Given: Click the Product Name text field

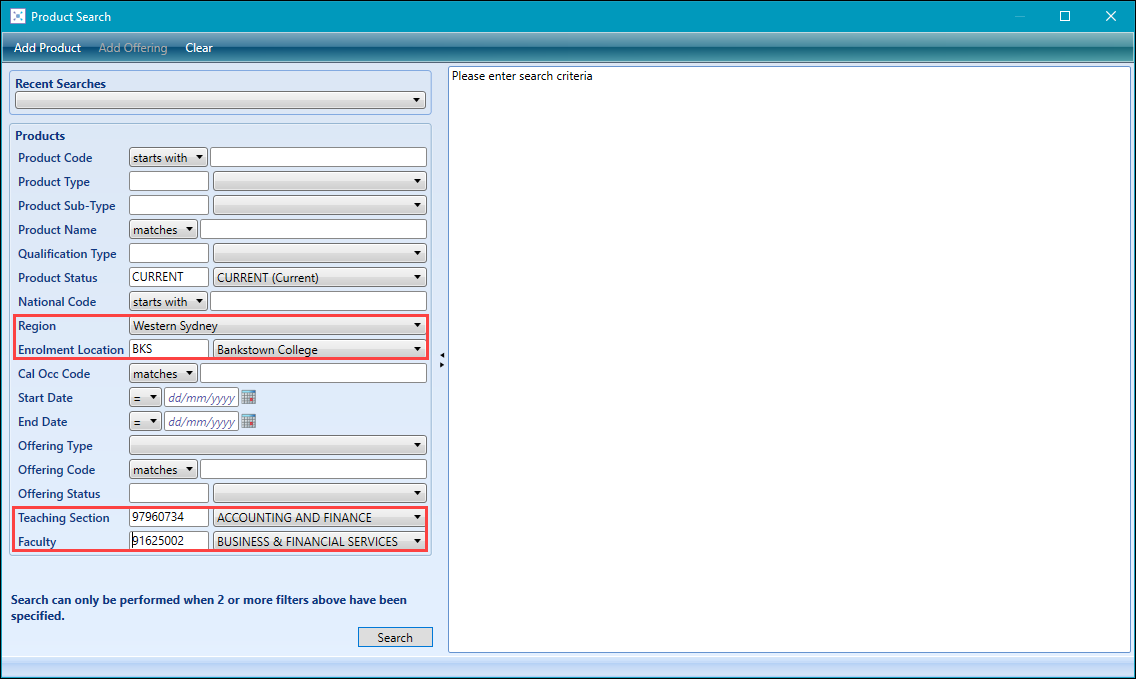Looking at the screenshot, I should click(313, 229).
